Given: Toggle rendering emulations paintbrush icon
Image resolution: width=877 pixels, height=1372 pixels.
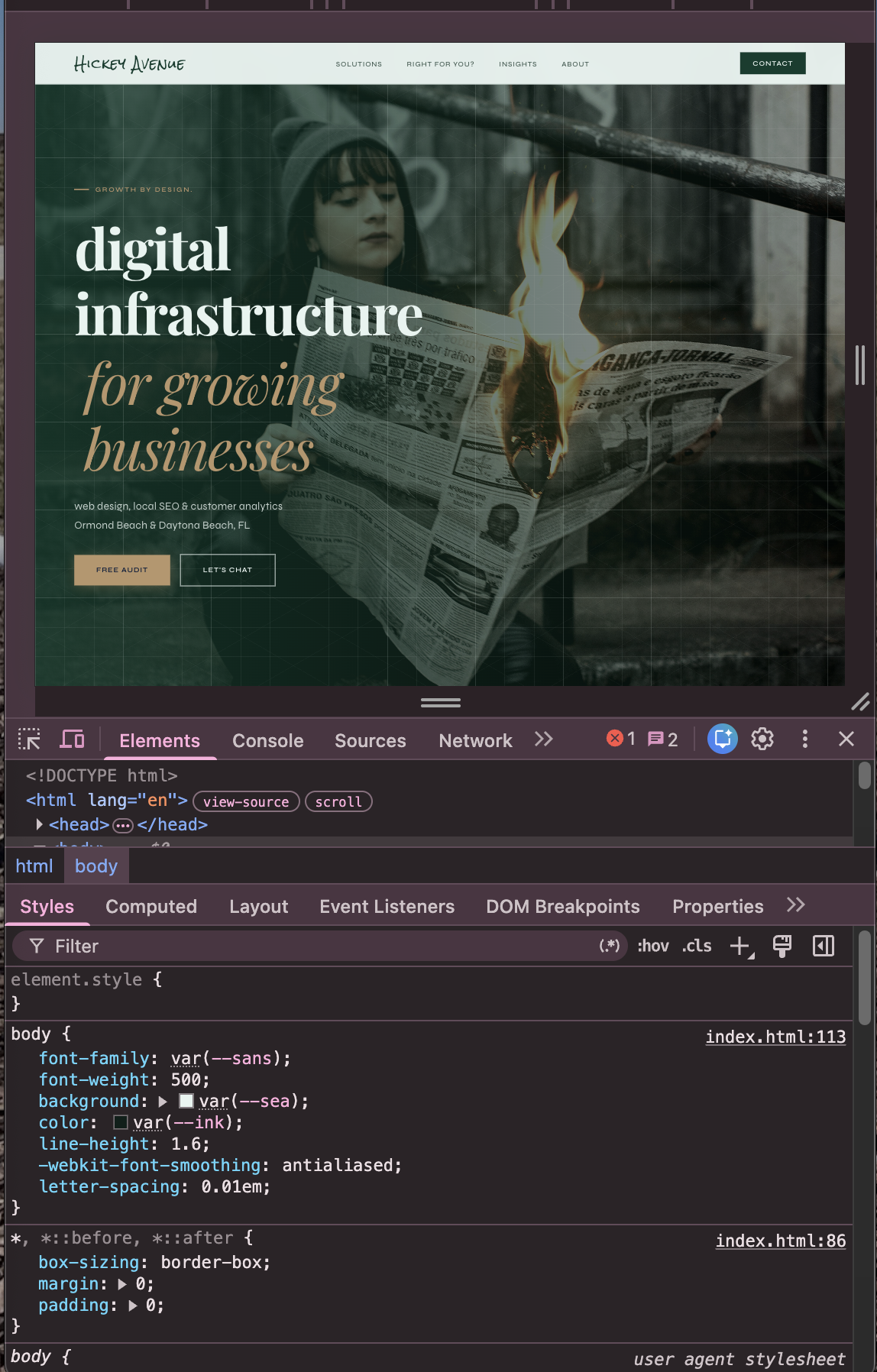Looking at the screenshot, I should click(x=782, y=946).
